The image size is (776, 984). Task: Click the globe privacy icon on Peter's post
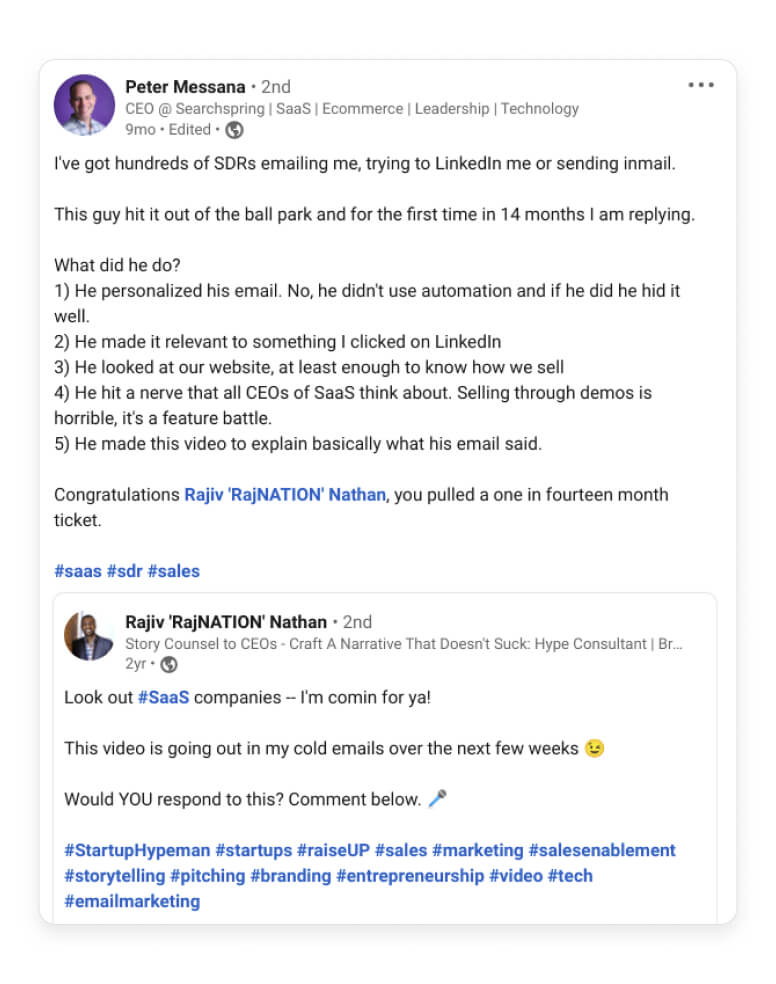[x=233, y=129]
